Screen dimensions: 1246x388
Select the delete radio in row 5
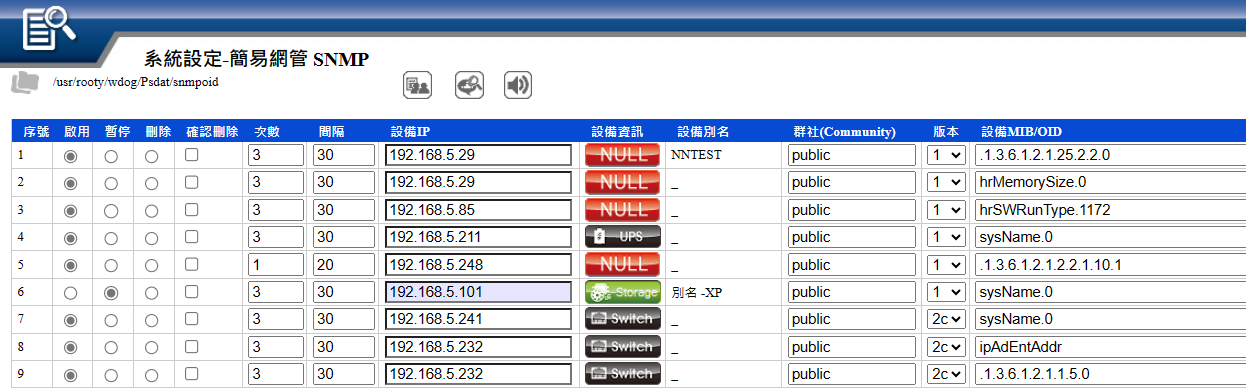[x=151, y=266]
